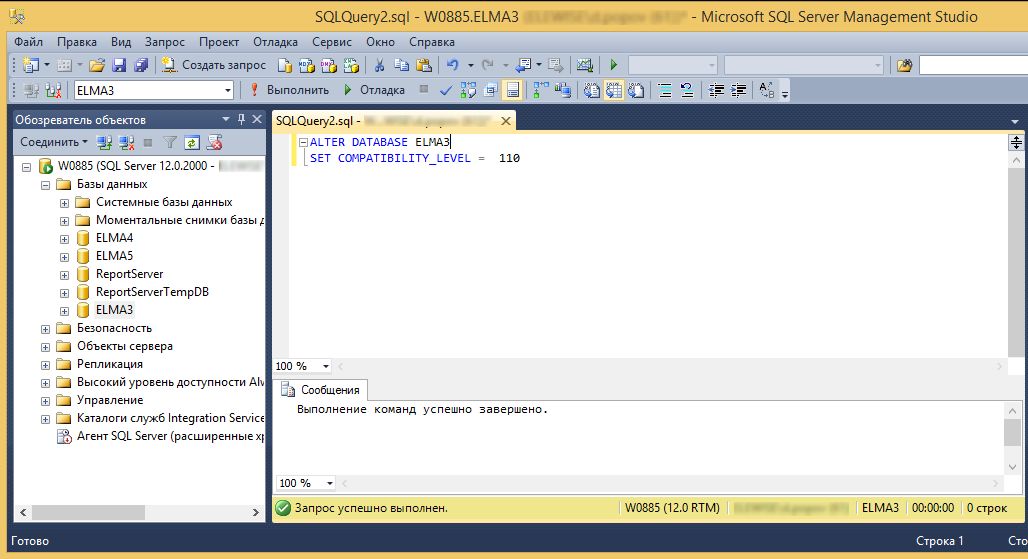Select the ReportServerTempDB database
The width and height of the screenshot is (1028, 559).
[x=152, y=292]
